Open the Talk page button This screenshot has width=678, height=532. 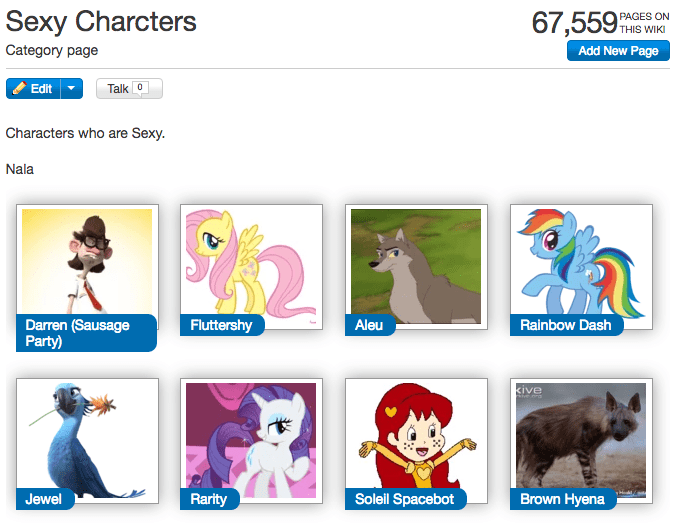click(x=118, y=89)
